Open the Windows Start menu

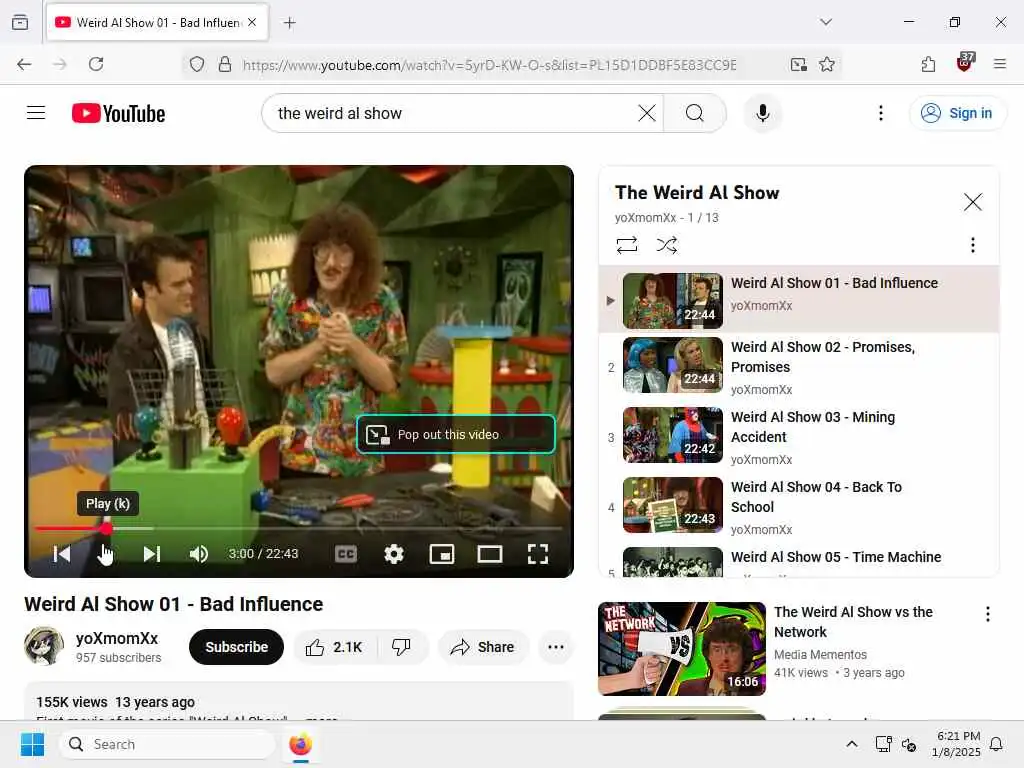(x=32, y=744)
